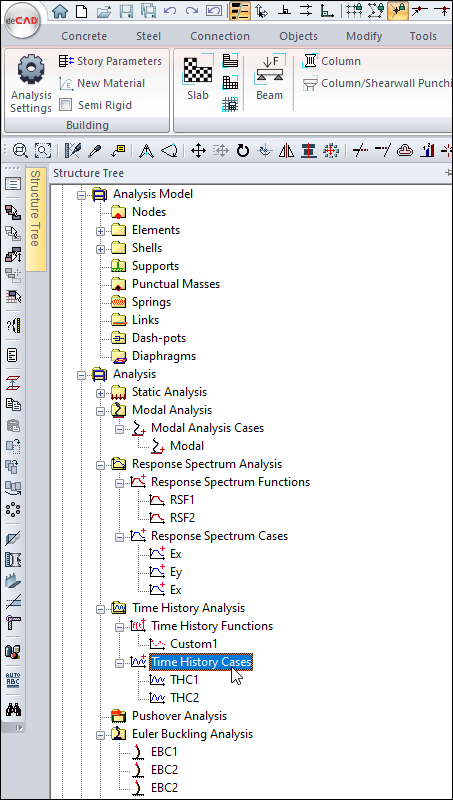Select the Move cross-arrows tool
The width and height of the screenshot is (453, 800).
point(198,151)
